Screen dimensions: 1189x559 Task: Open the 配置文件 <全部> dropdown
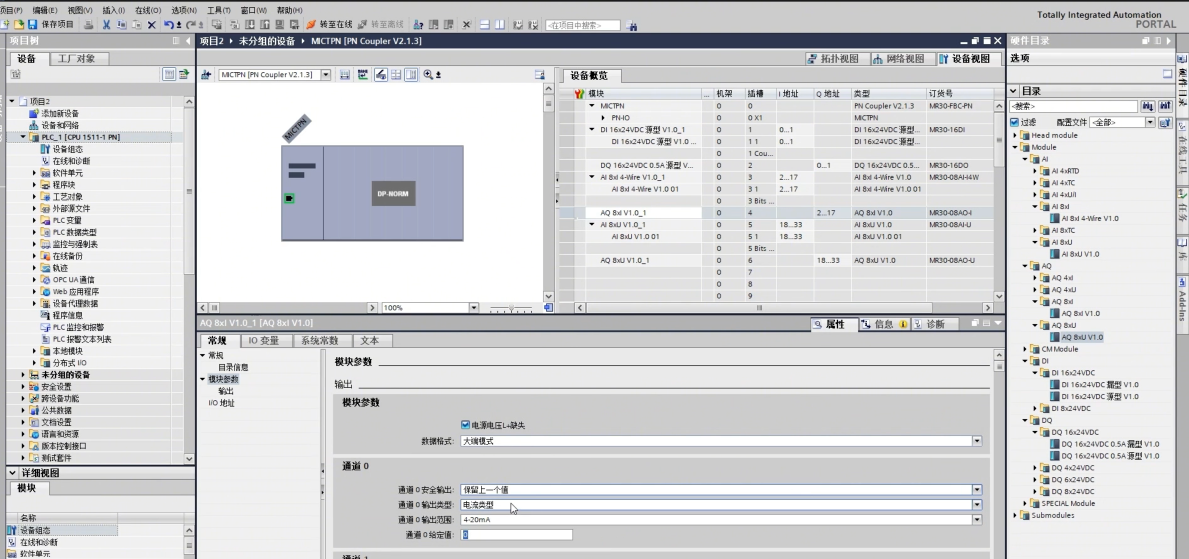[x=1150, y=122]
